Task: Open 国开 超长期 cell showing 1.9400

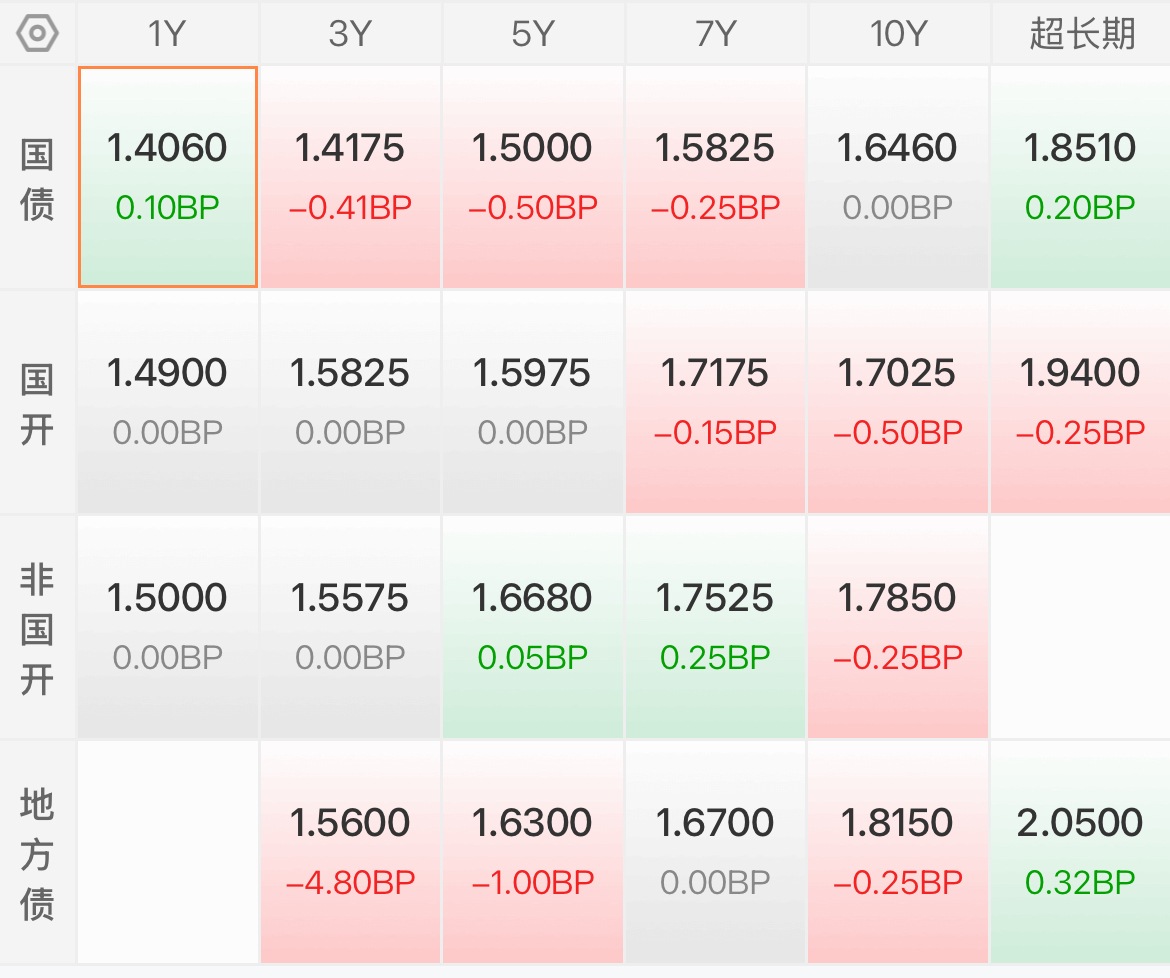Action: click(1080, 402)
